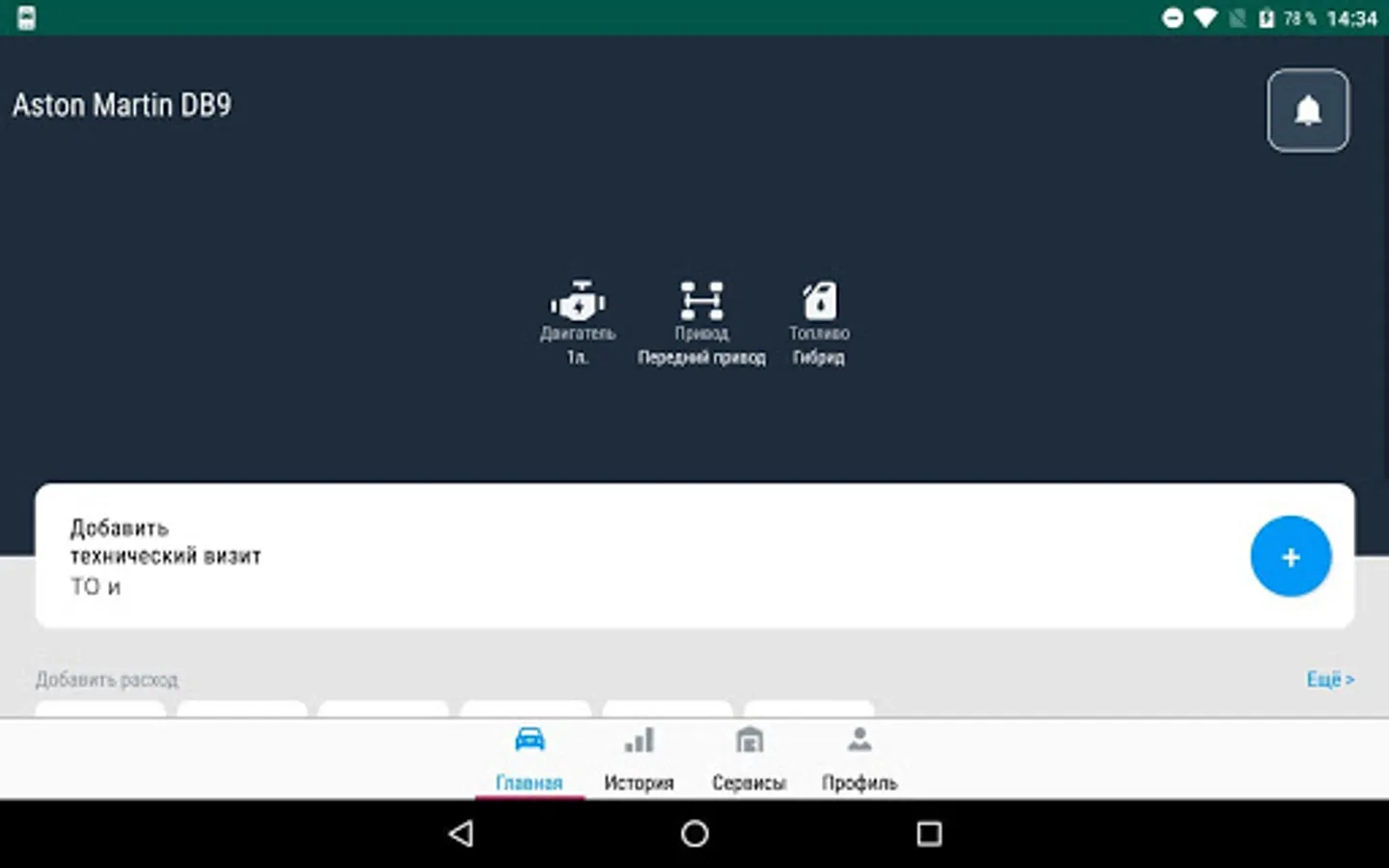Image resolution: width=1389 pixels, height=868 pixels.
Task: Tap the do-not-disturb status icon
Action: click(1172, 18)
